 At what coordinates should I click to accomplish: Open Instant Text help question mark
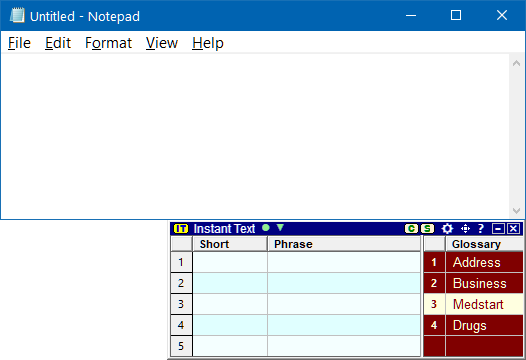481,228
